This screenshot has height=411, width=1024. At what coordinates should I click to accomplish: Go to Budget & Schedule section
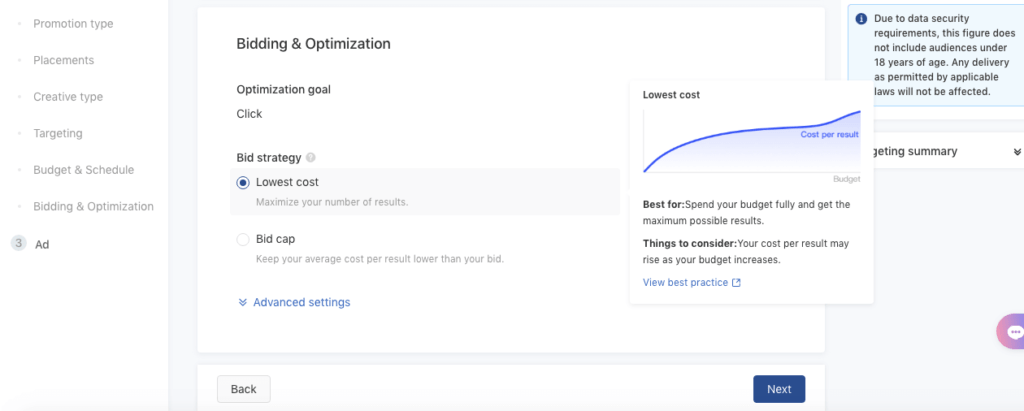click(83, 170)
